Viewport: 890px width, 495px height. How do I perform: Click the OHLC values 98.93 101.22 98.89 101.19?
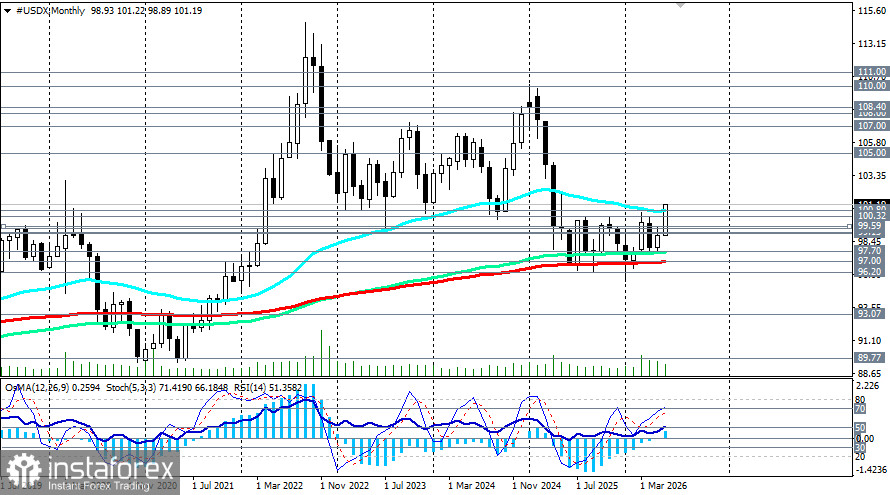point(146,11)
